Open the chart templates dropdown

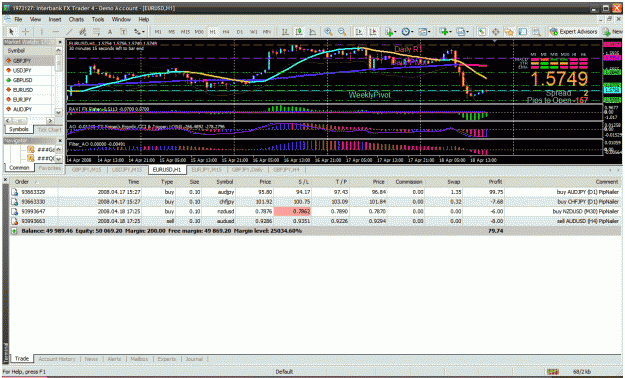pyautogui.click(x=424, y=32)
